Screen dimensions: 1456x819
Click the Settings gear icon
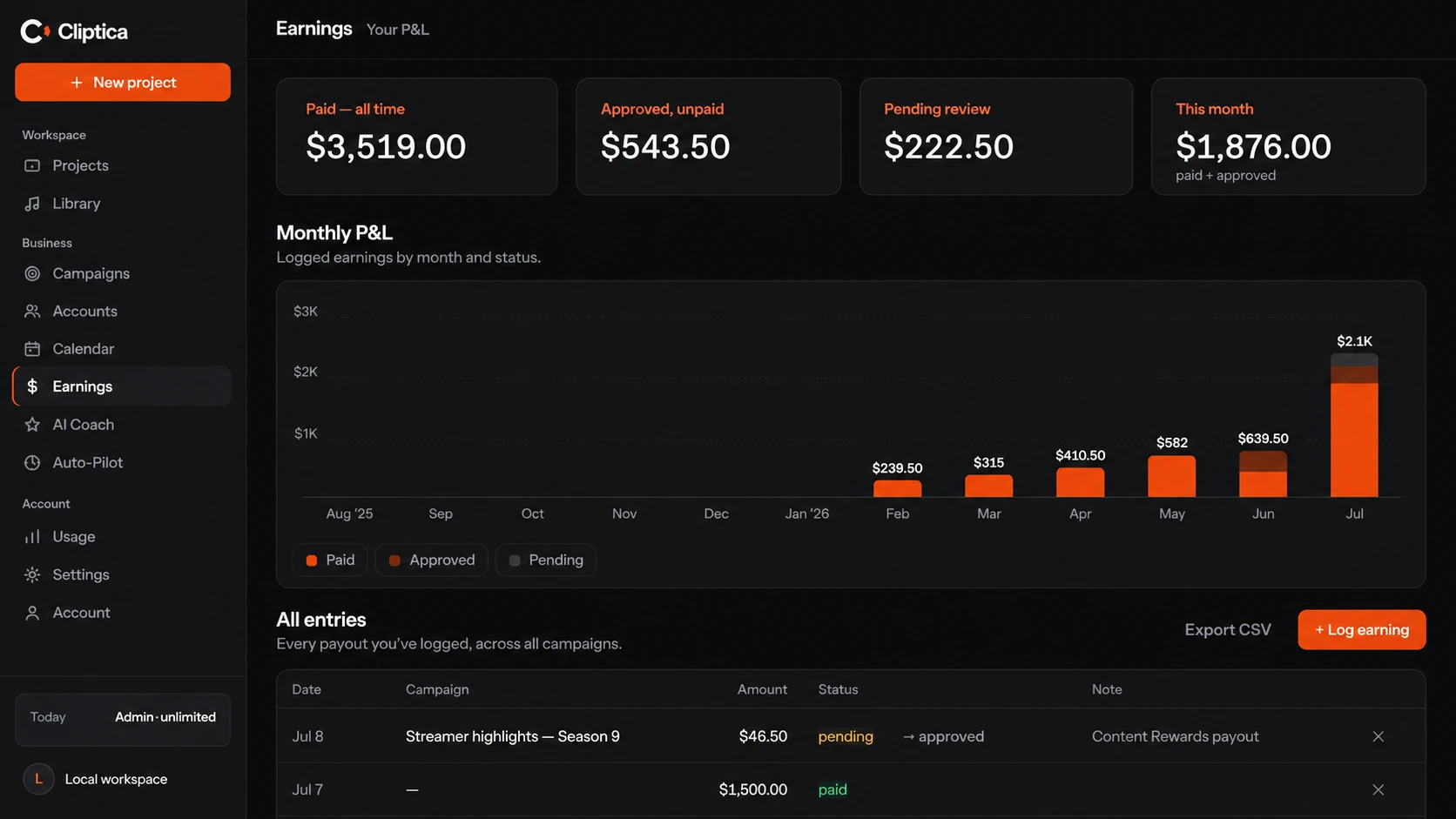point(32,574)
